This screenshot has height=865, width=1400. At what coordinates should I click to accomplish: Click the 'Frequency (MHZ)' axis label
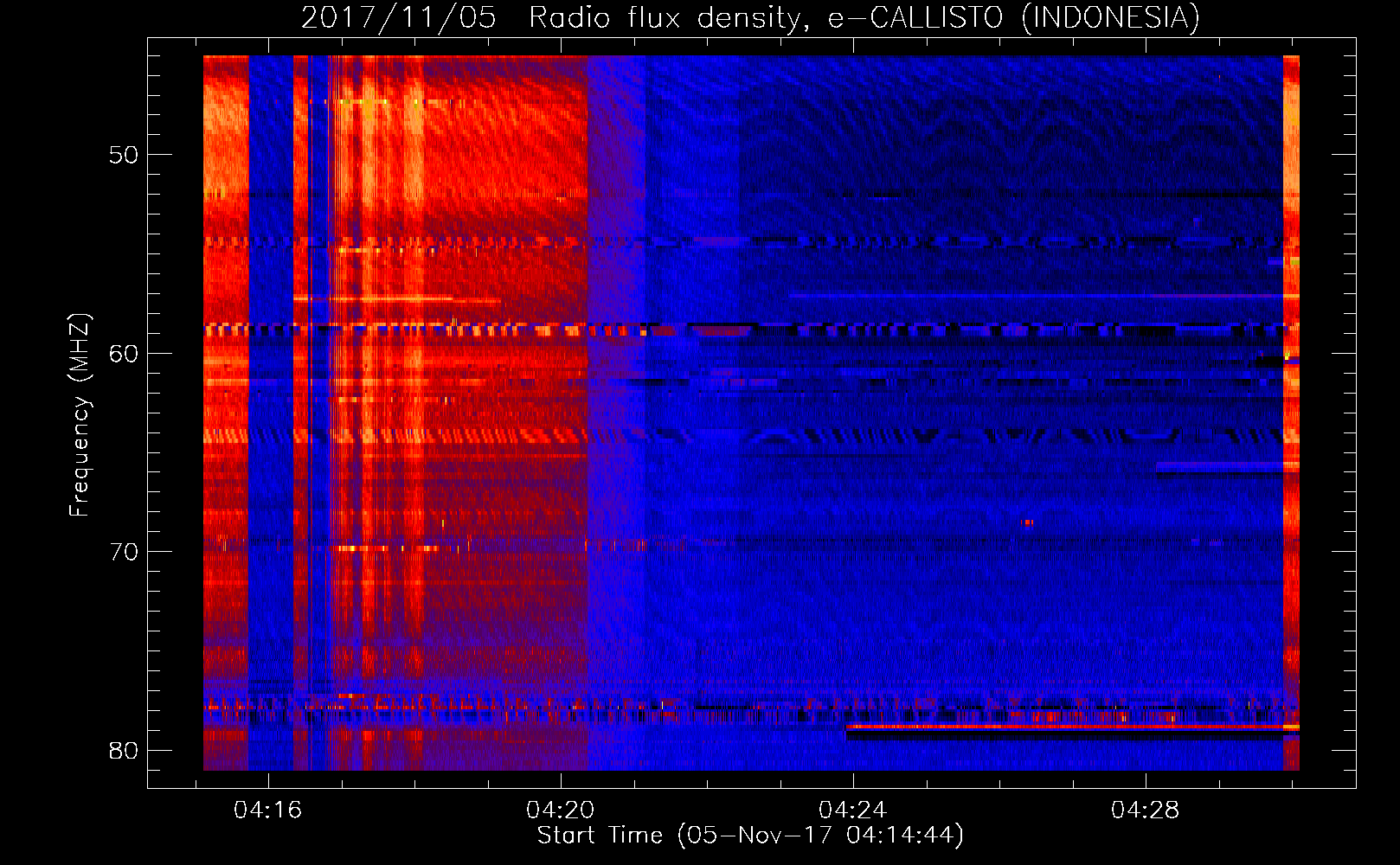pos(79,415)
